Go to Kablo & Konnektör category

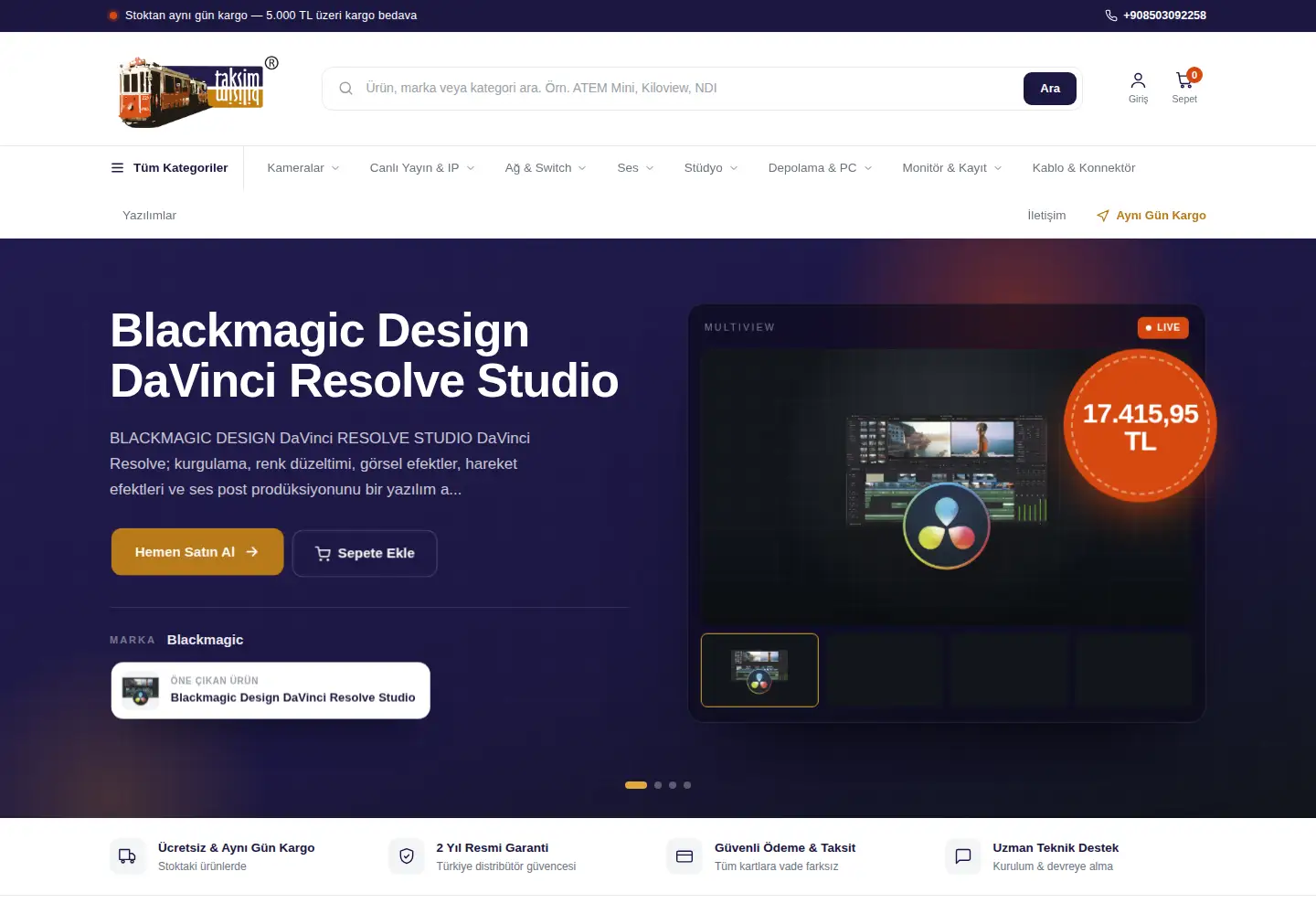point(1084,168)
